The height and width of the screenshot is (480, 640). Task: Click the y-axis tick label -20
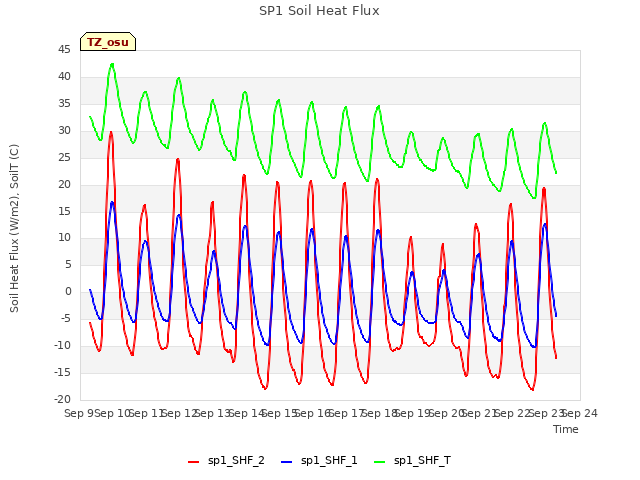[x=62, y=400]
